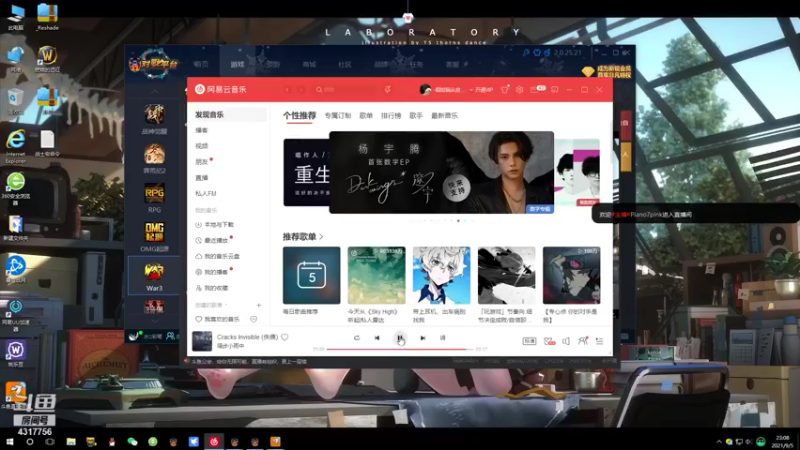Click the NetEase Cloud Music logo
The width and height of the screenshot is (800, 450).
pos(221,89)
